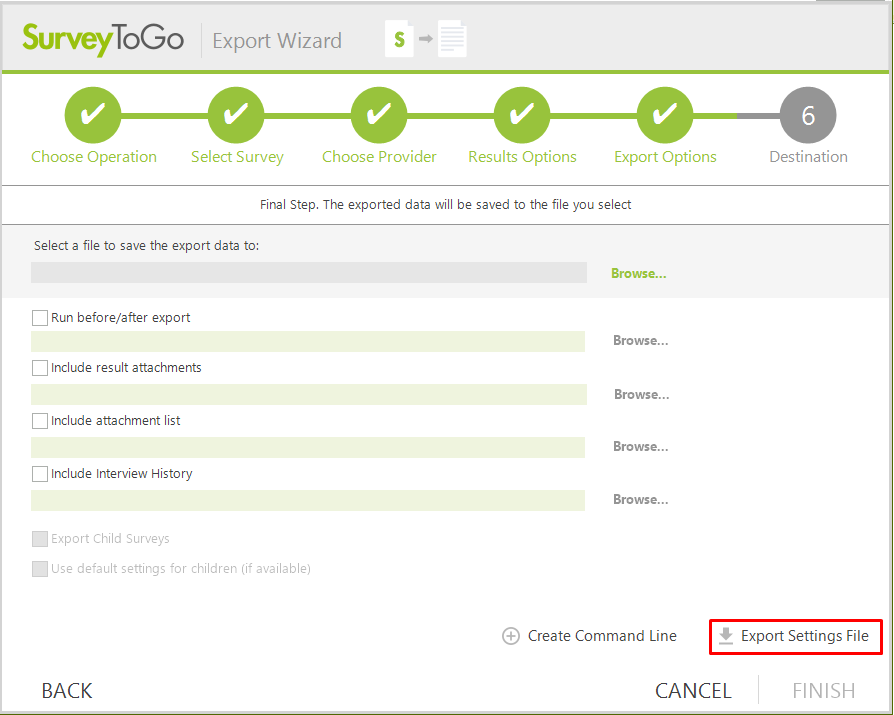The image size is (894, 715).
Task: Click the Export Settings File text
Action: tap(805, 636)
